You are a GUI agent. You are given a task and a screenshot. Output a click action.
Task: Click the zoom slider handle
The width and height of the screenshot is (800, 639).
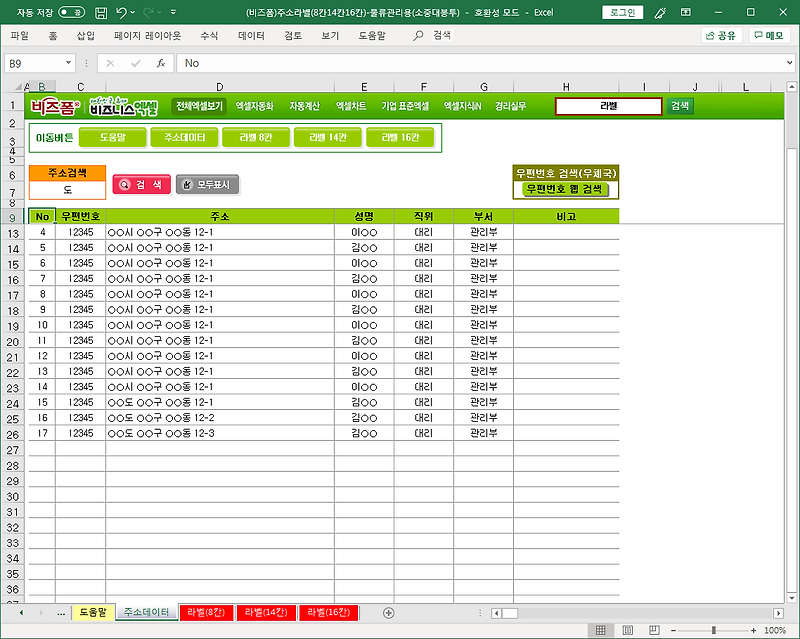(x=713, y=631)
